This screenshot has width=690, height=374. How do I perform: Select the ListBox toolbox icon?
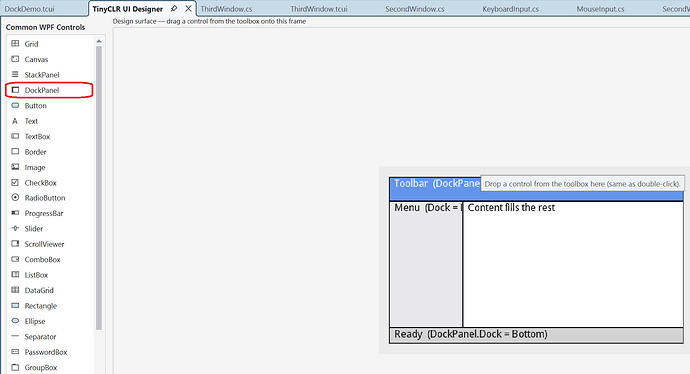[x=15, y=275]
